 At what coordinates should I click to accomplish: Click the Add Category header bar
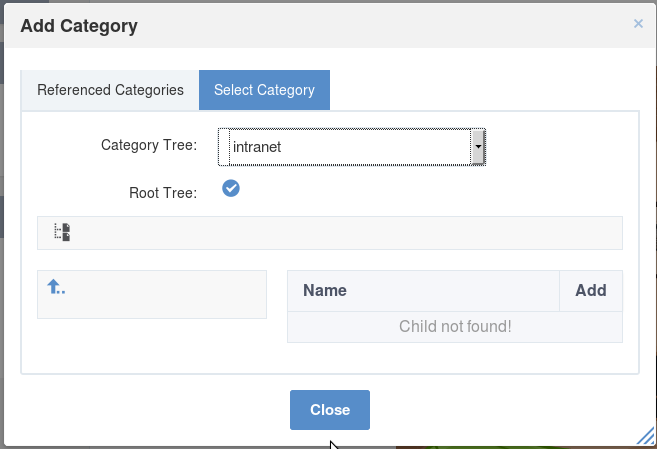point(330,26)
